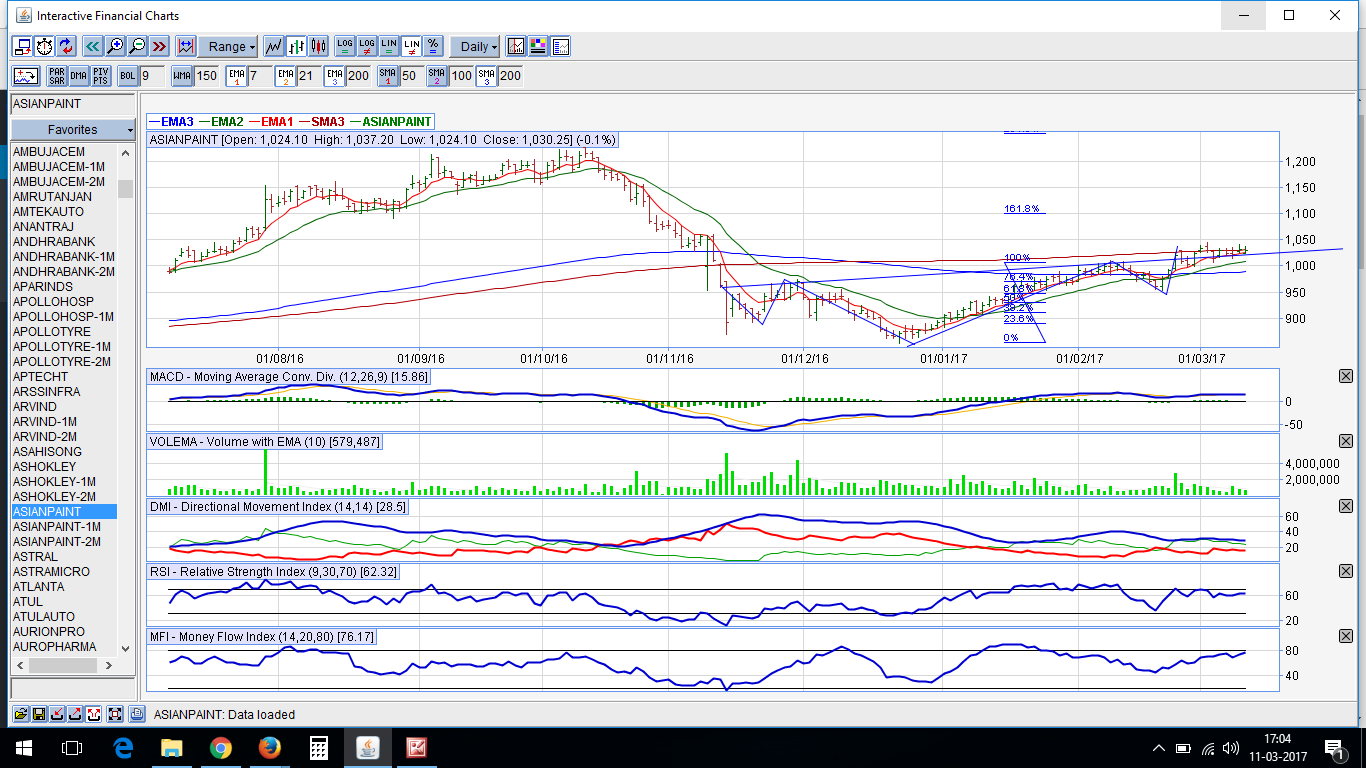Select the candlestick chart style icon
The image size is (1366, 768).
click(x=319, y=47)
